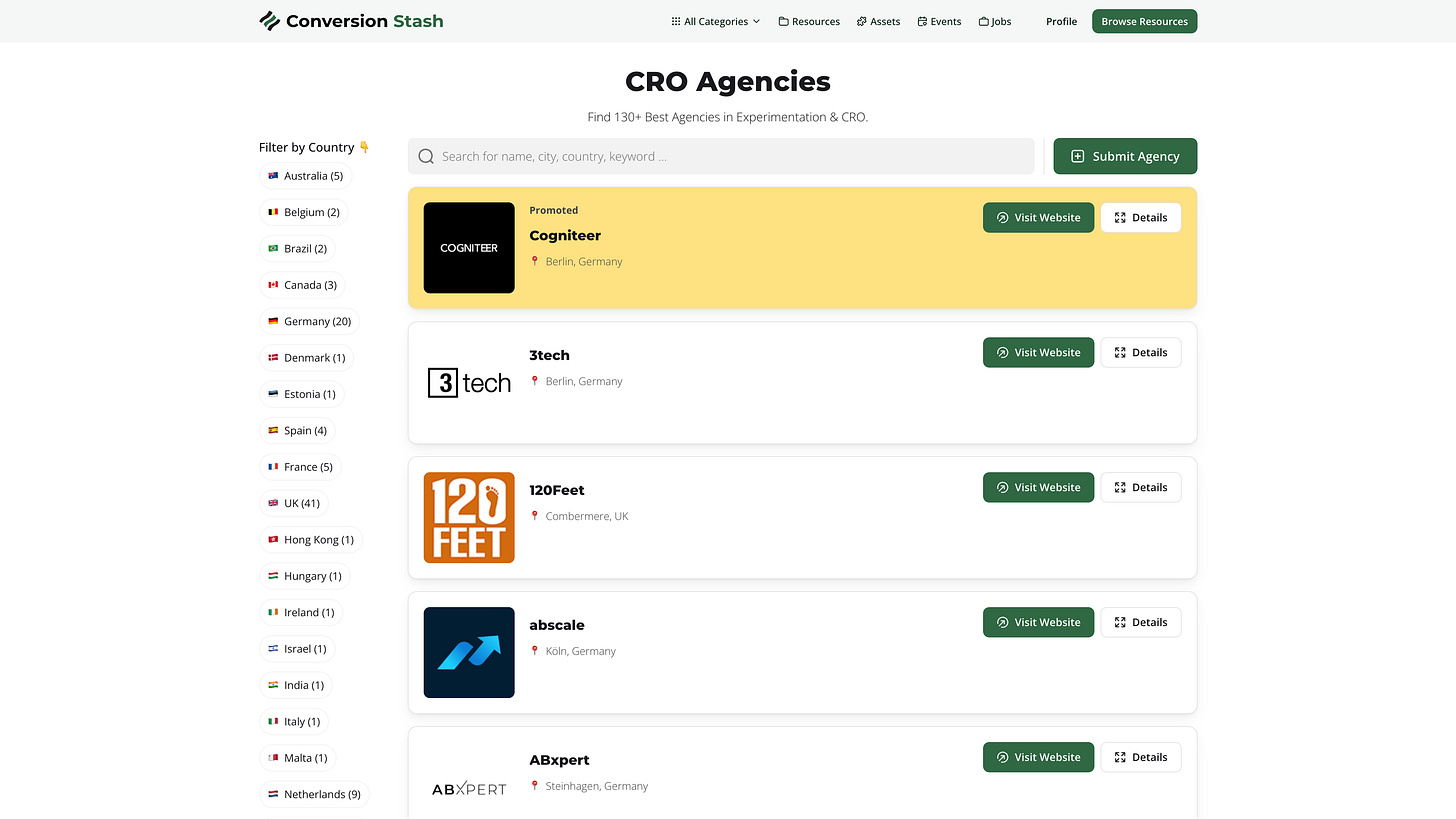Open the All Categories dropdown

[715, 20]
